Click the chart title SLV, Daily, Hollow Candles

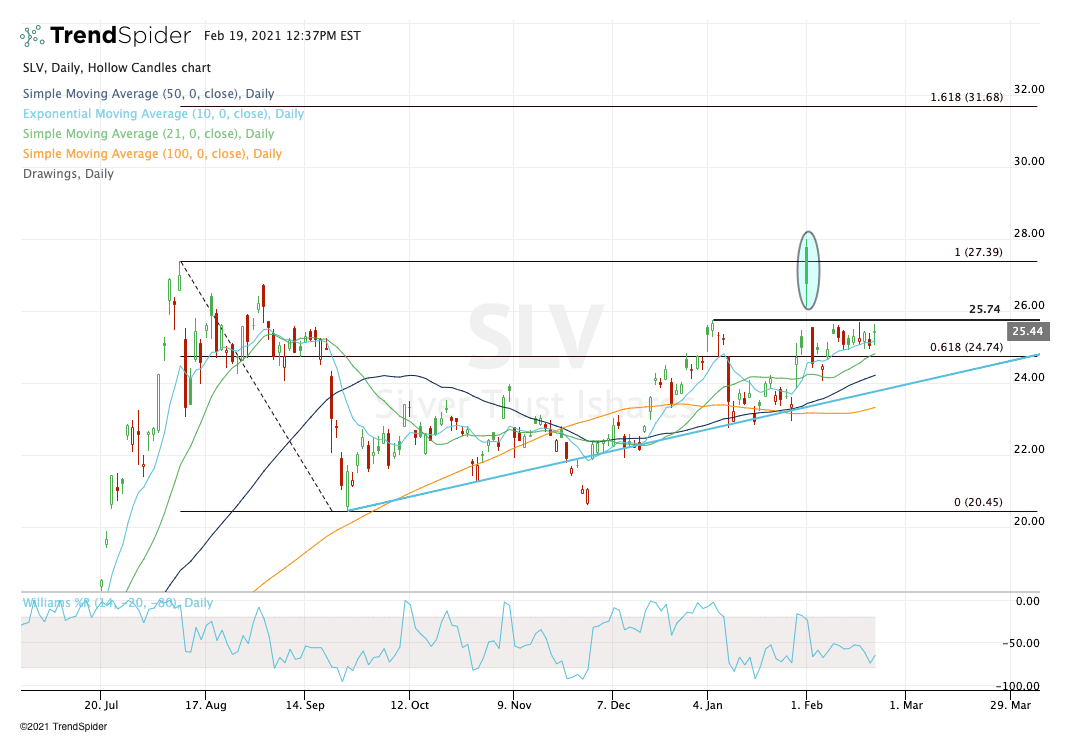point(116,68)
